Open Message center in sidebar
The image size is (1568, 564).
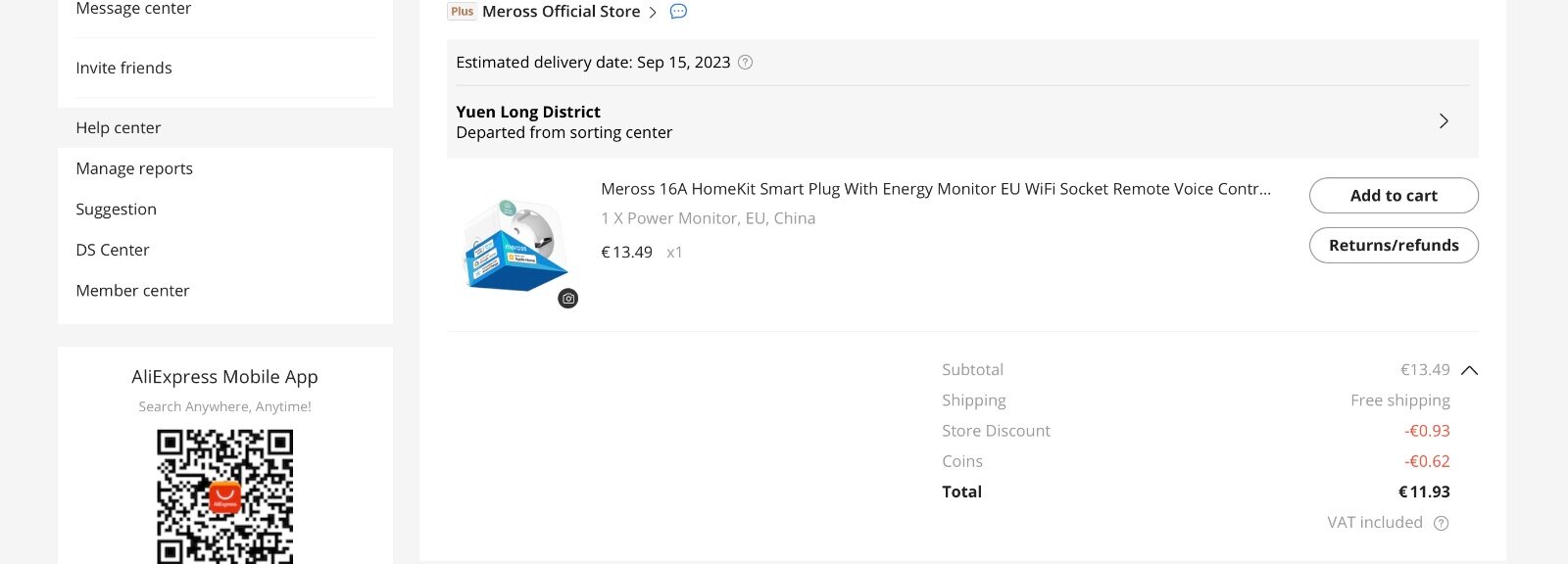point(133,9)
